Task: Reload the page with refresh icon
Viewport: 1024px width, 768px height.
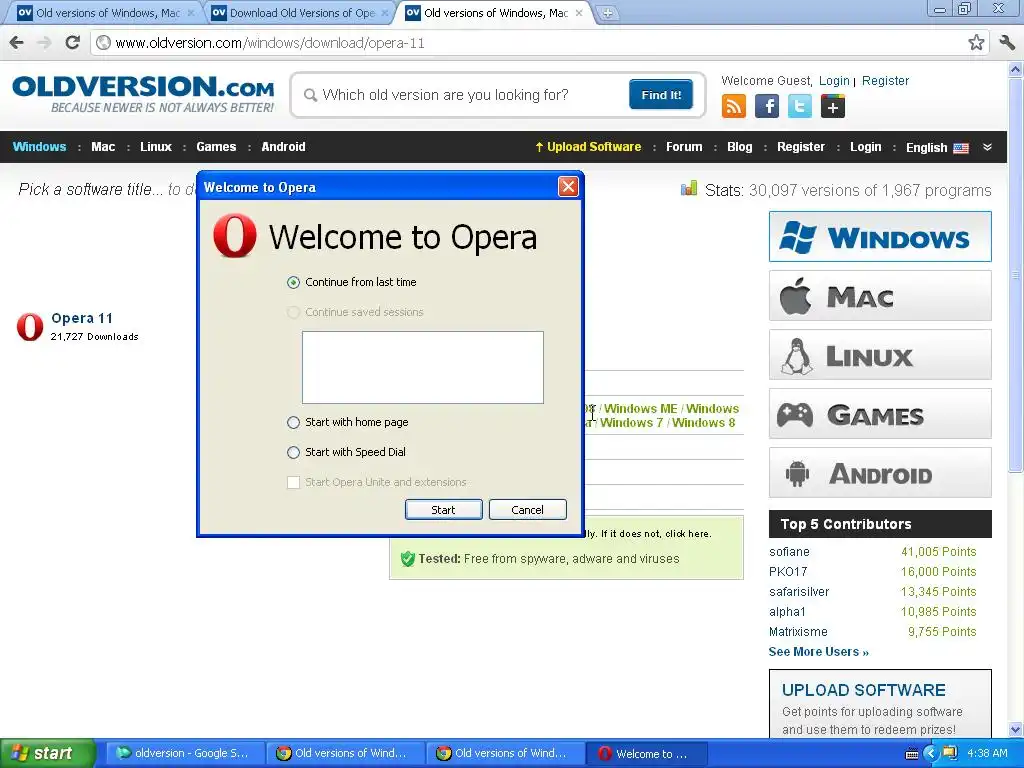Action: tap(72, 43)
